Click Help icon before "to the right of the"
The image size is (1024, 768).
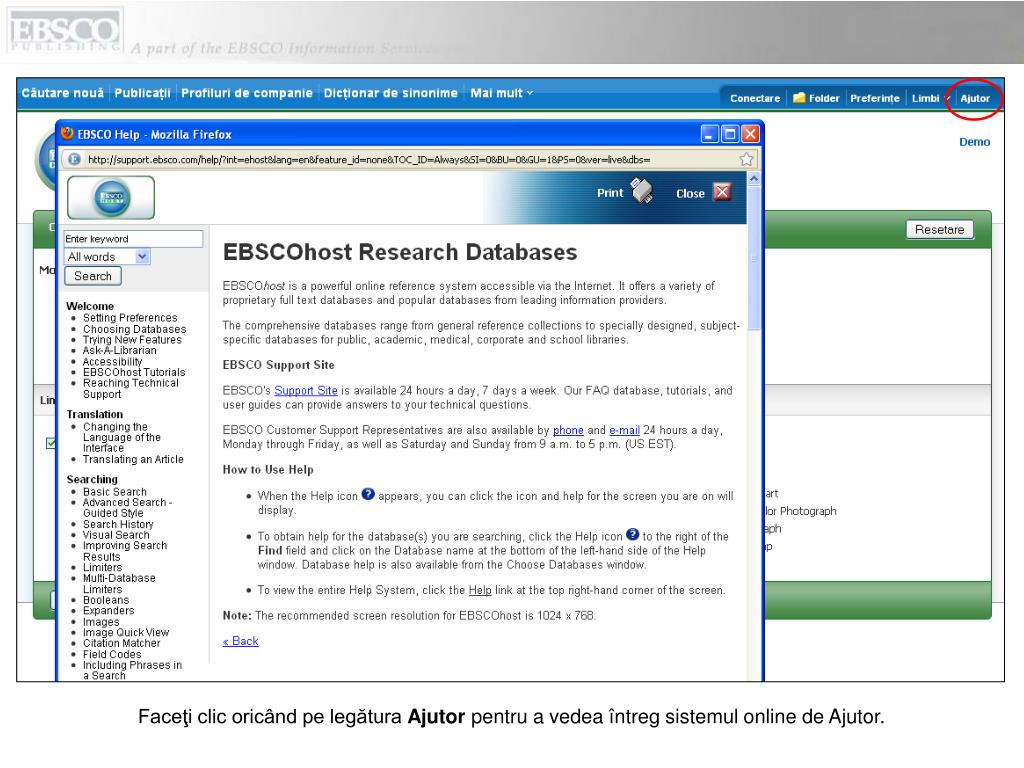click(x=632, y=534)
